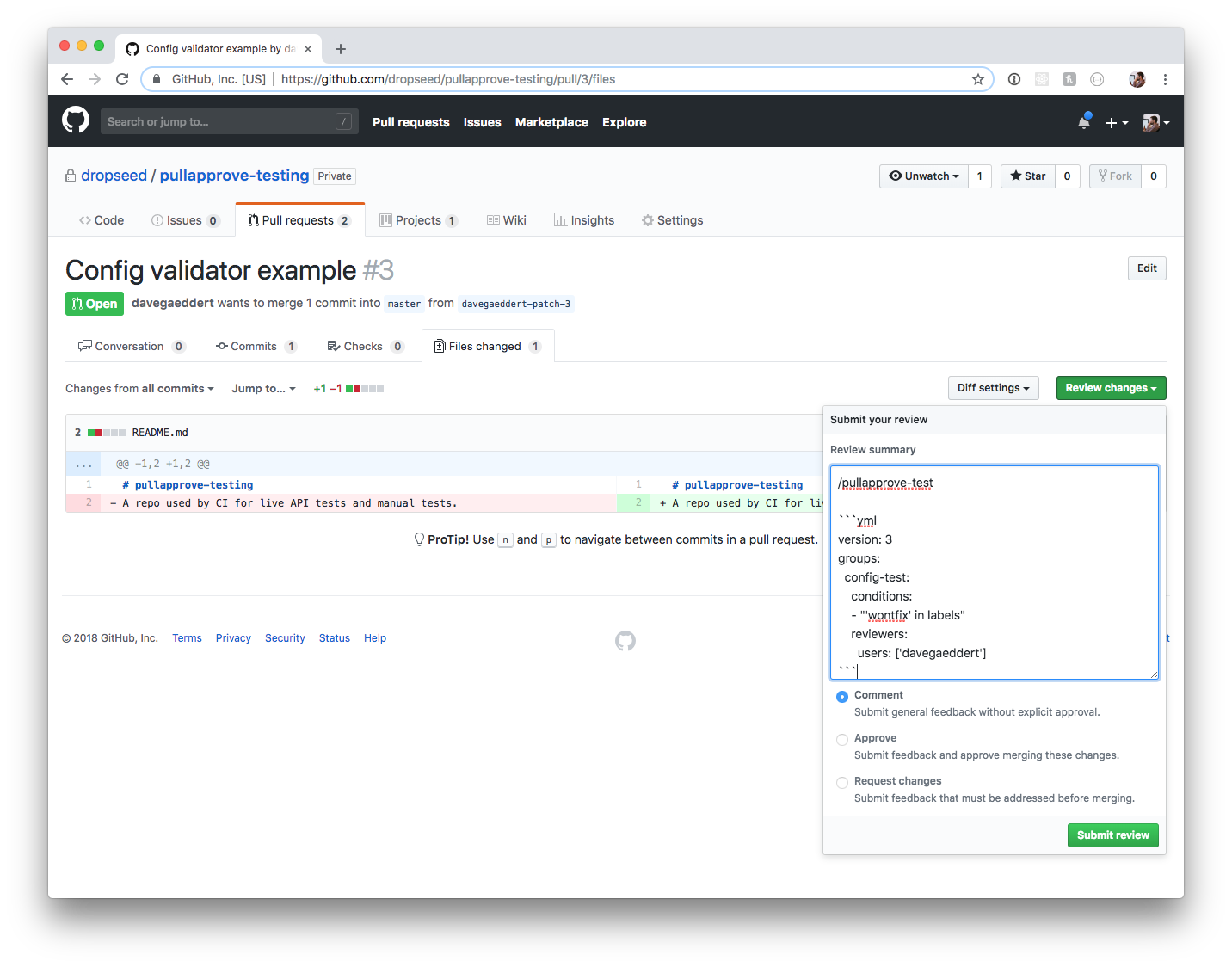
Task: Submit the review
Action: [x=1112, y=835]
